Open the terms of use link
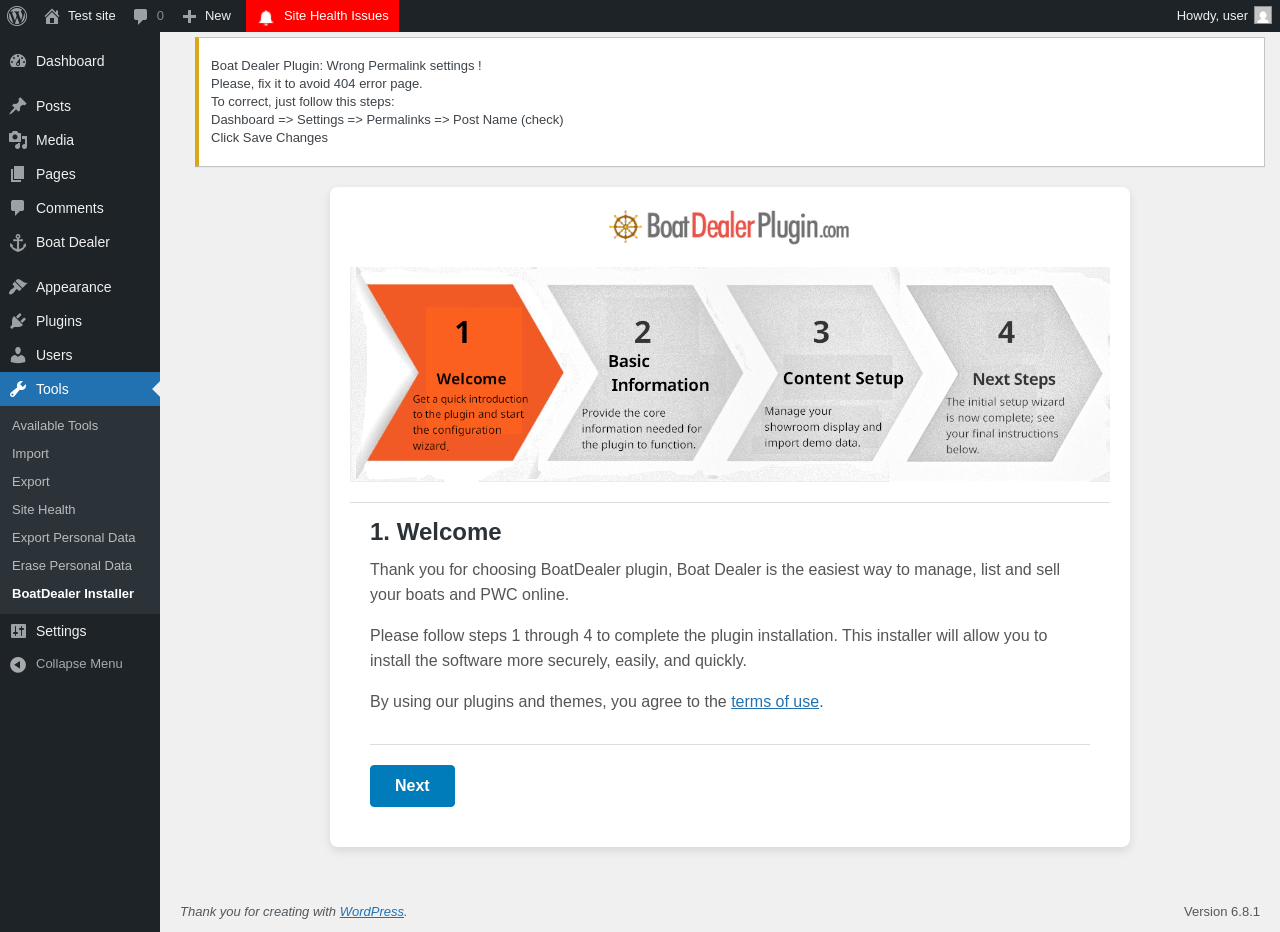The image size is (1280, 932). tap(775, 702)
